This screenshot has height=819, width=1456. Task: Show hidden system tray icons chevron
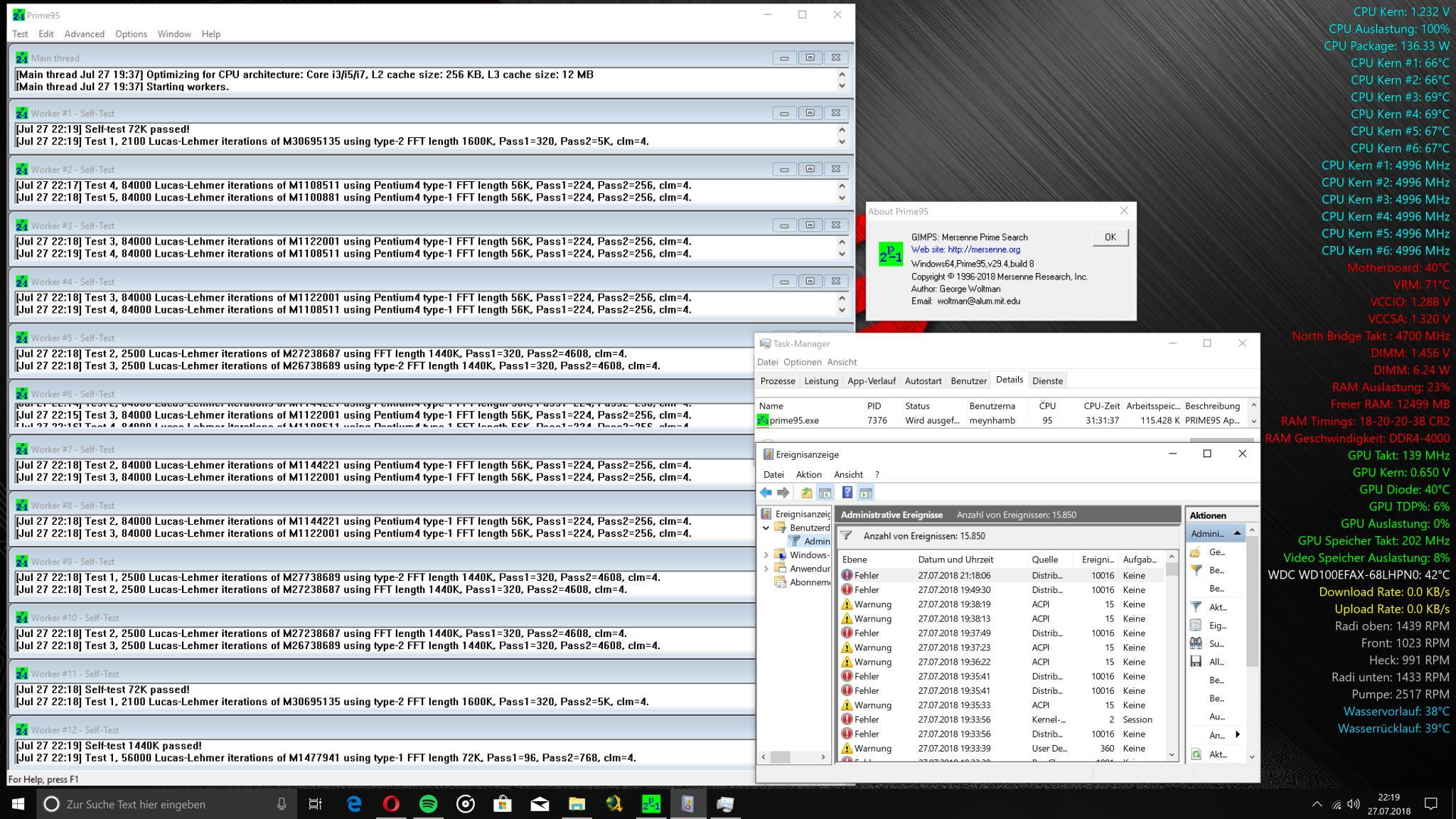[1317, 804]
